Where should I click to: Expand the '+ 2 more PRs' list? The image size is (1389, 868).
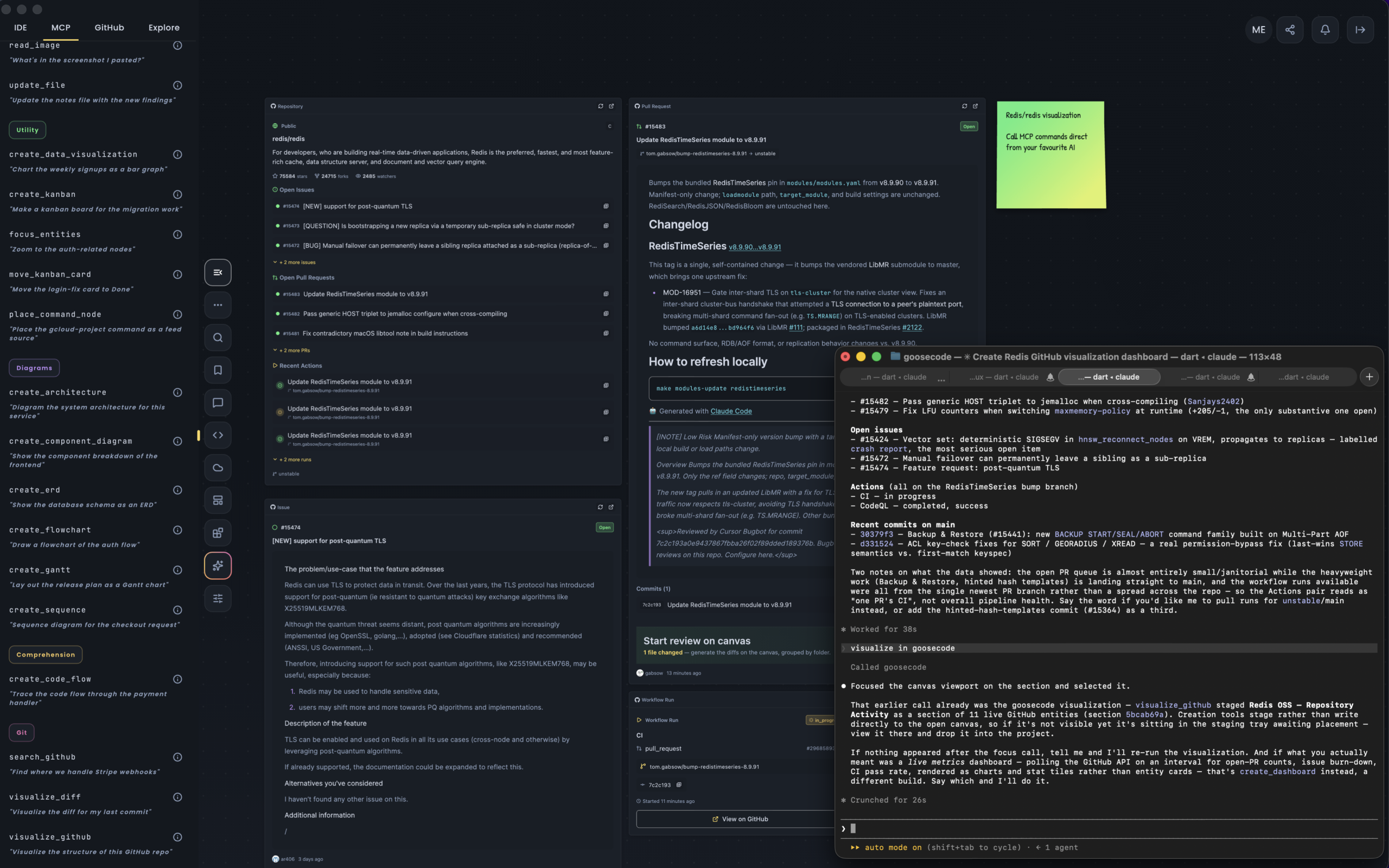(291, 350)
